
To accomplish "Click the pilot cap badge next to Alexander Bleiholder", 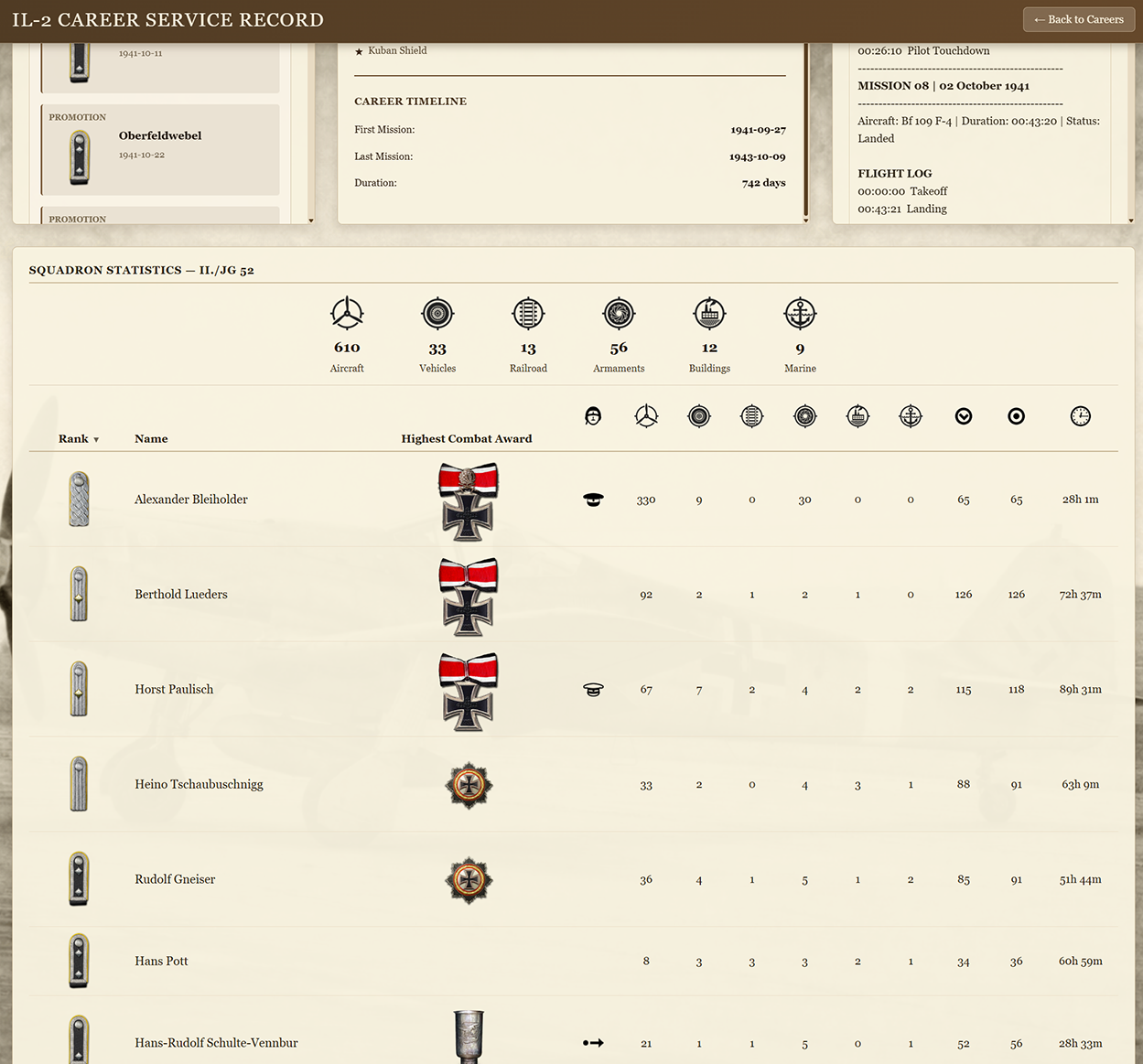I will click(593, 500).
